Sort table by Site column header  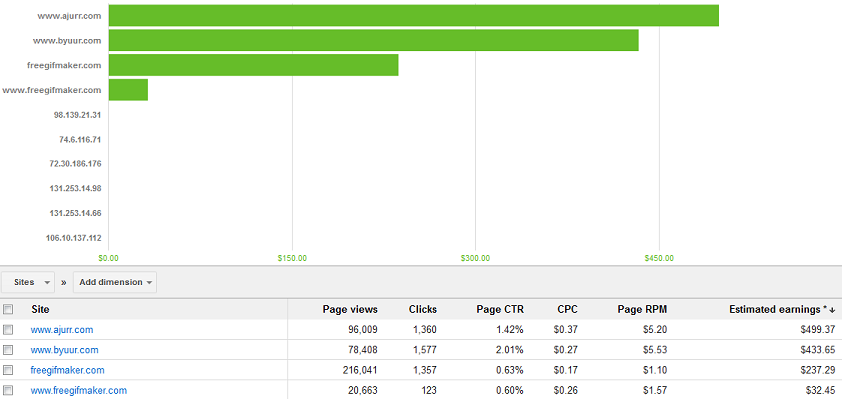[x=40, y=309]
